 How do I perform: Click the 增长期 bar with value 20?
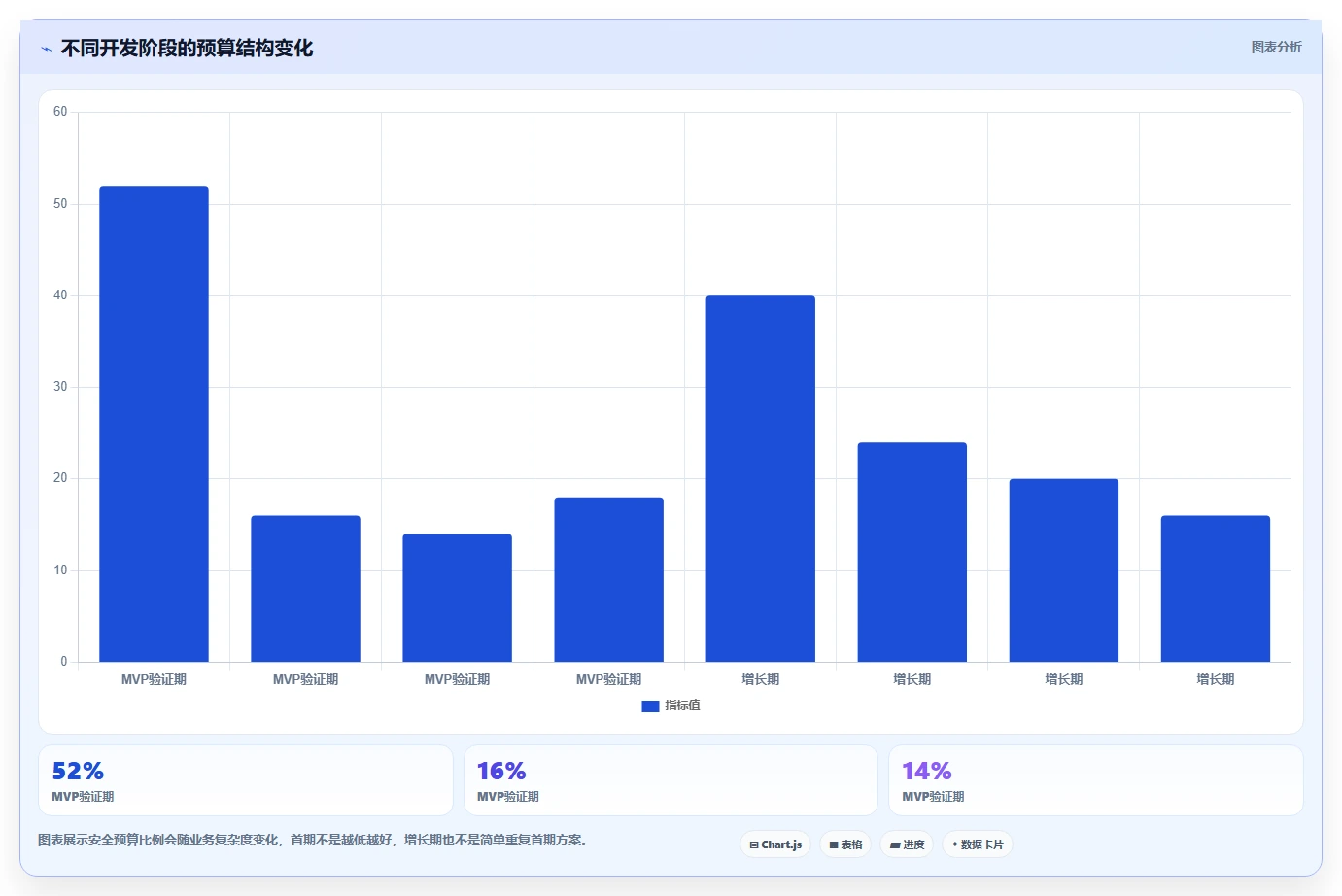click(x=1063, y=570)
